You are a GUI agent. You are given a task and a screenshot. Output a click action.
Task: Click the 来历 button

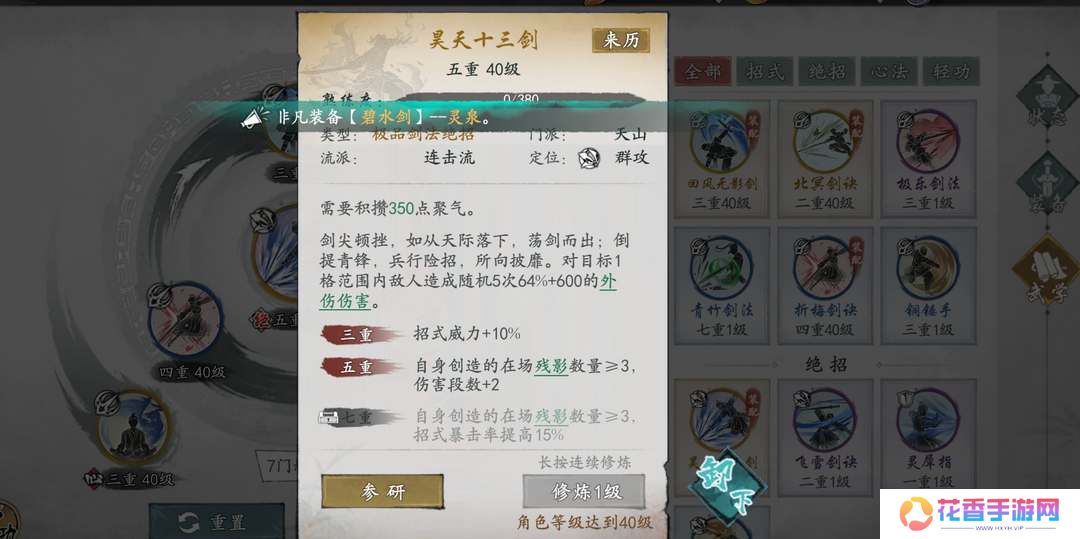tap(621, 41)
